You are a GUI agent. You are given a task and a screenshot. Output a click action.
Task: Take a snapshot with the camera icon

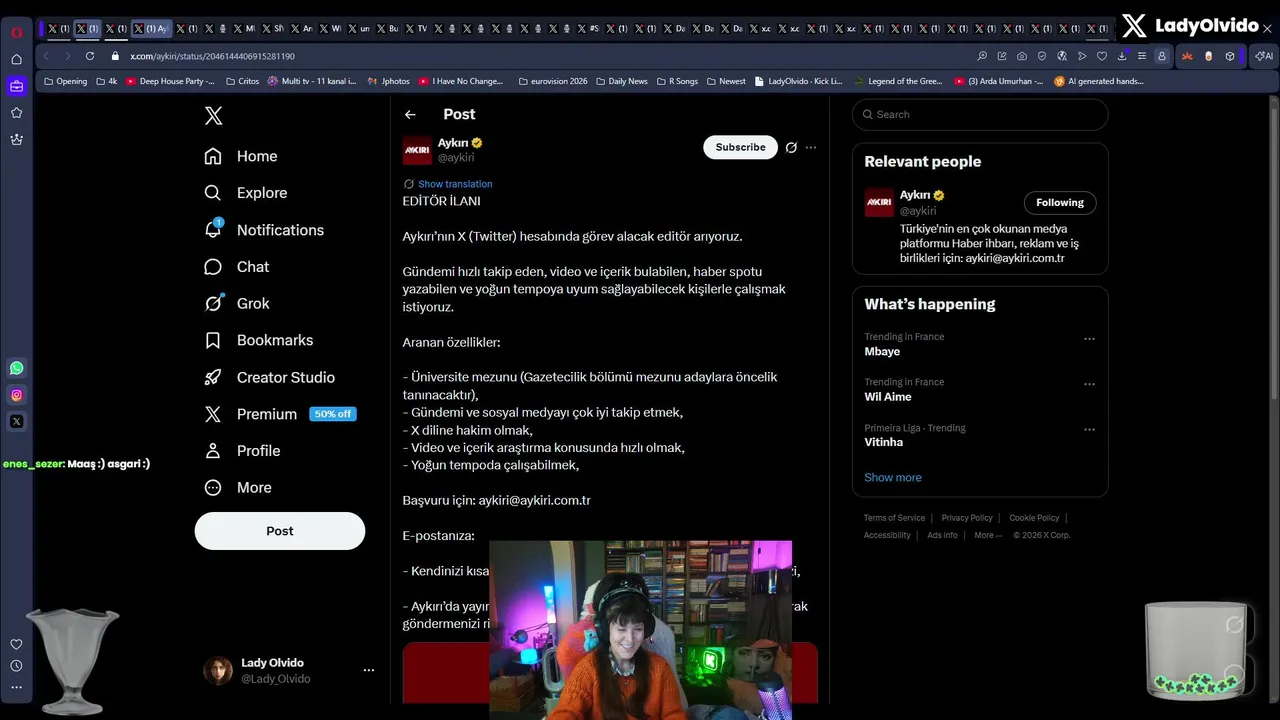[x=1022, y=56]
